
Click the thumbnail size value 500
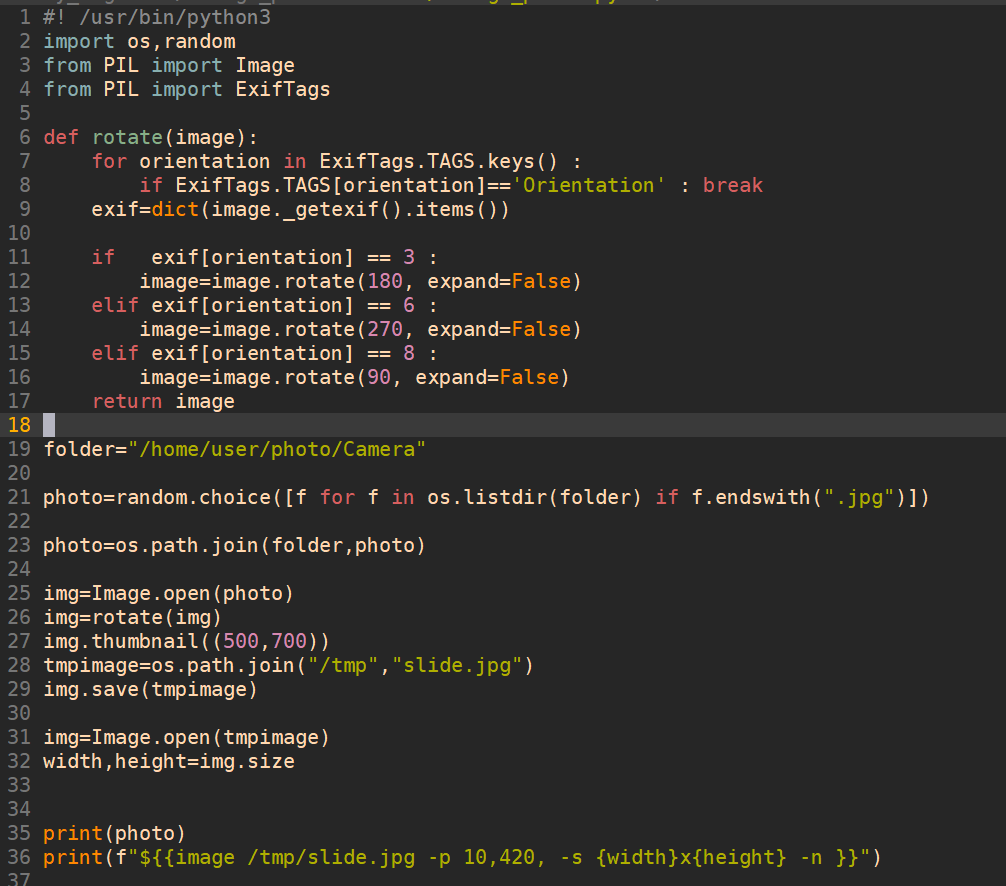point(241,641)
